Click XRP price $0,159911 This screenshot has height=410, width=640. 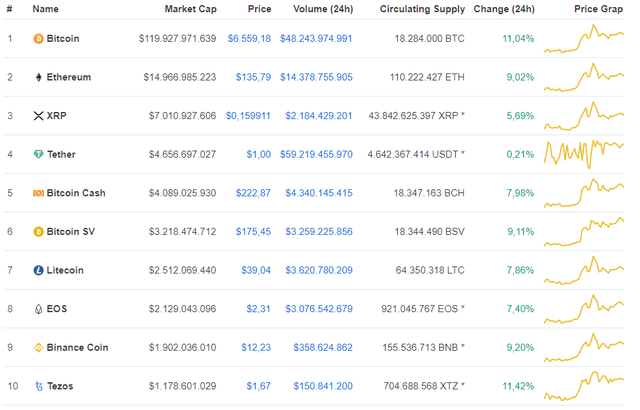tap(248, 116)
